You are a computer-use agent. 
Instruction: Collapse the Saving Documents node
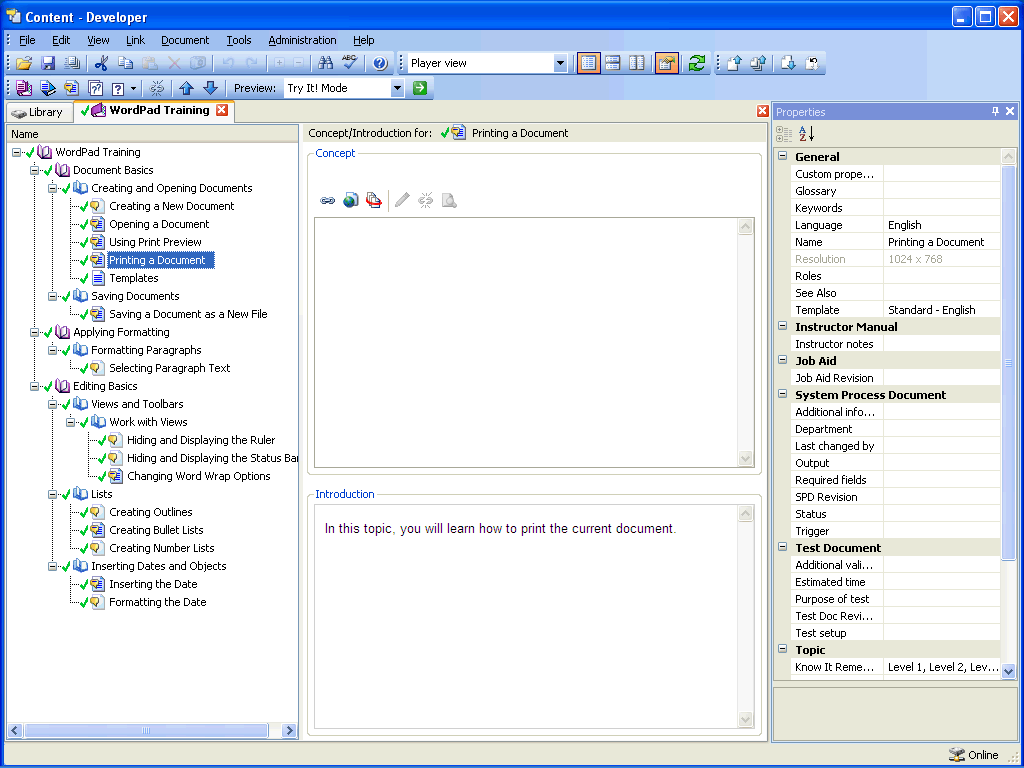53,296
